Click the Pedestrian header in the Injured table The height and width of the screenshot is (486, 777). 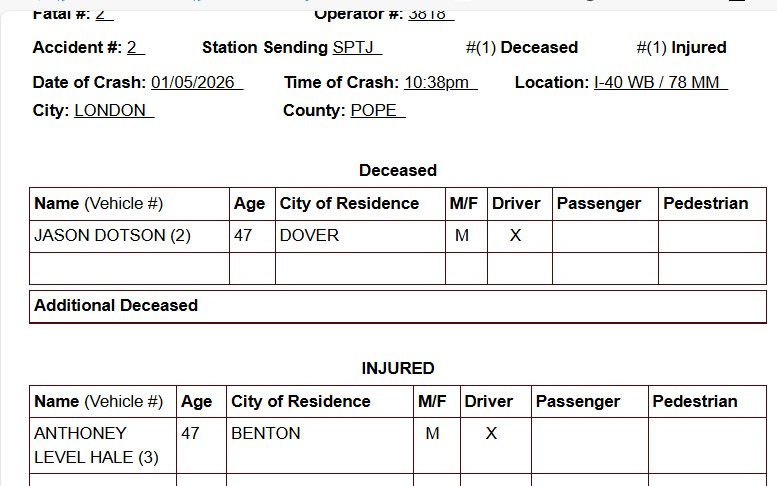pyautogui.click(x=695, y=401)
